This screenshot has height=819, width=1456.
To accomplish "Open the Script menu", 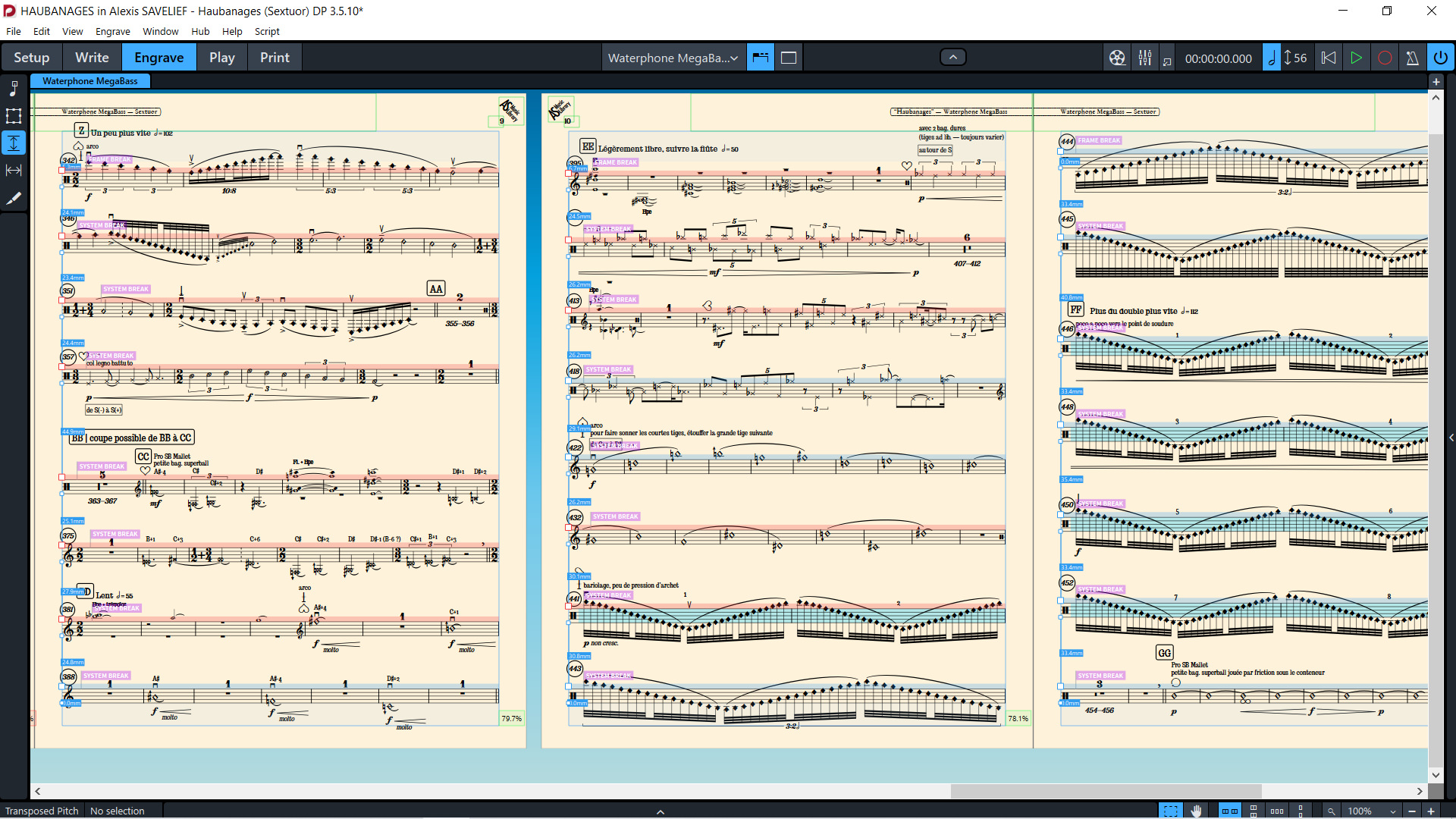I will [267, 31].
